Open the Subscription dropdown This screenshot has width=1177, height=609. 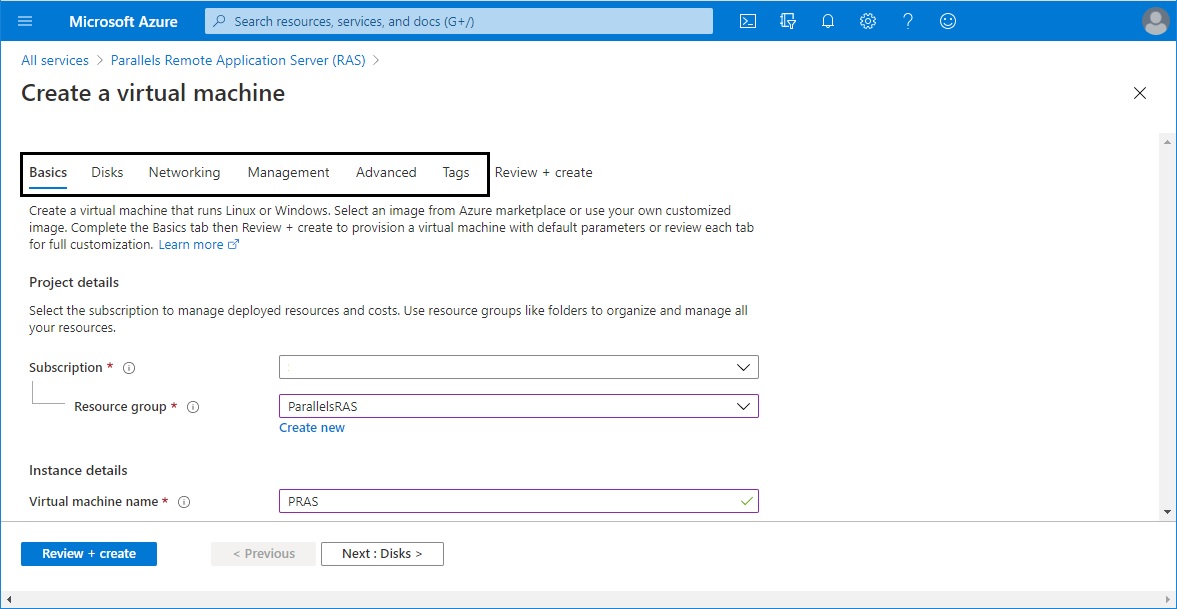click(x=743, y=367)
